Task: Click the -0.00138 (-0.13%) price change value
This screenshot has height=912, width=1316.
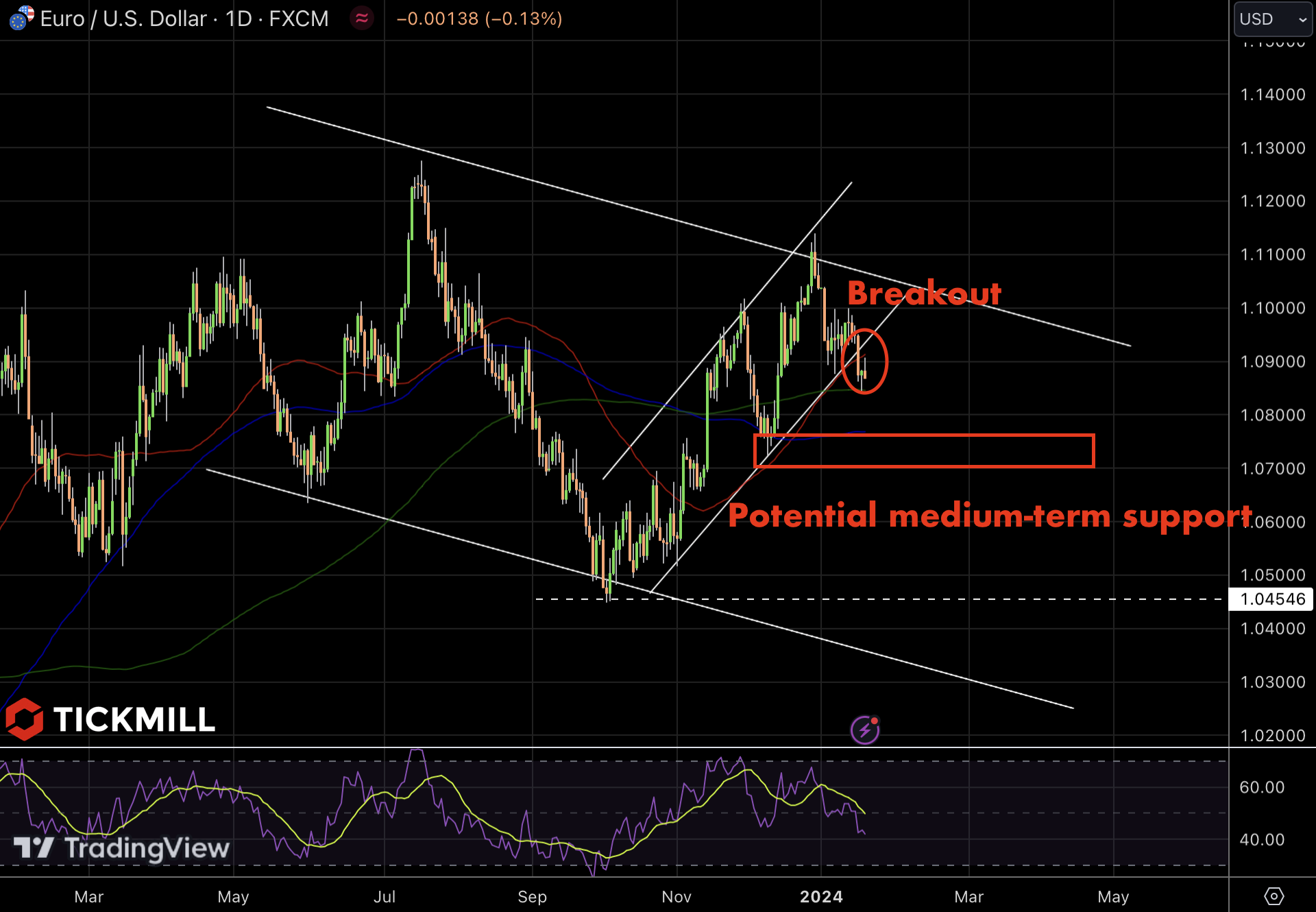Action: pos(479,19)
